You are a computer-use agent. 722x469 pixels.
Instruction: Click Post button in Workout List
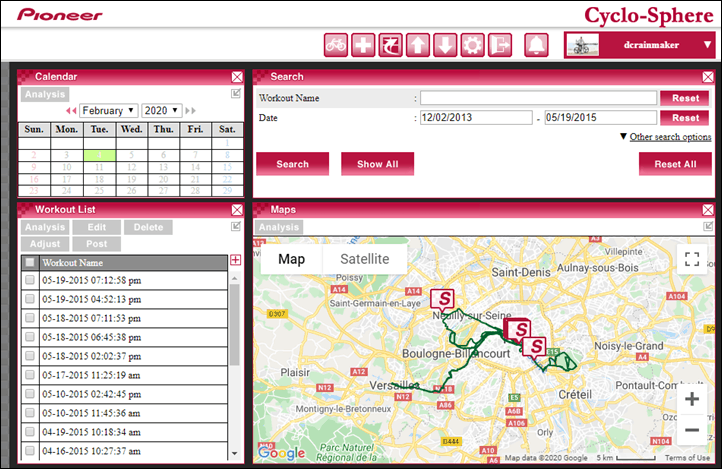(97, 244)
